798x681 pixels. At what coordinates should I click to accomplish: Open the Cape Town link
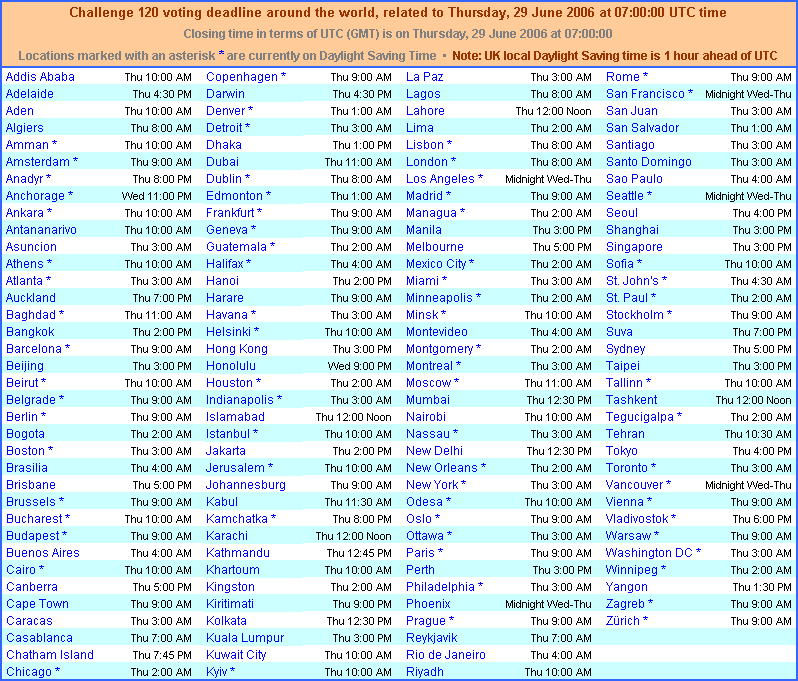tap(37, 604)
